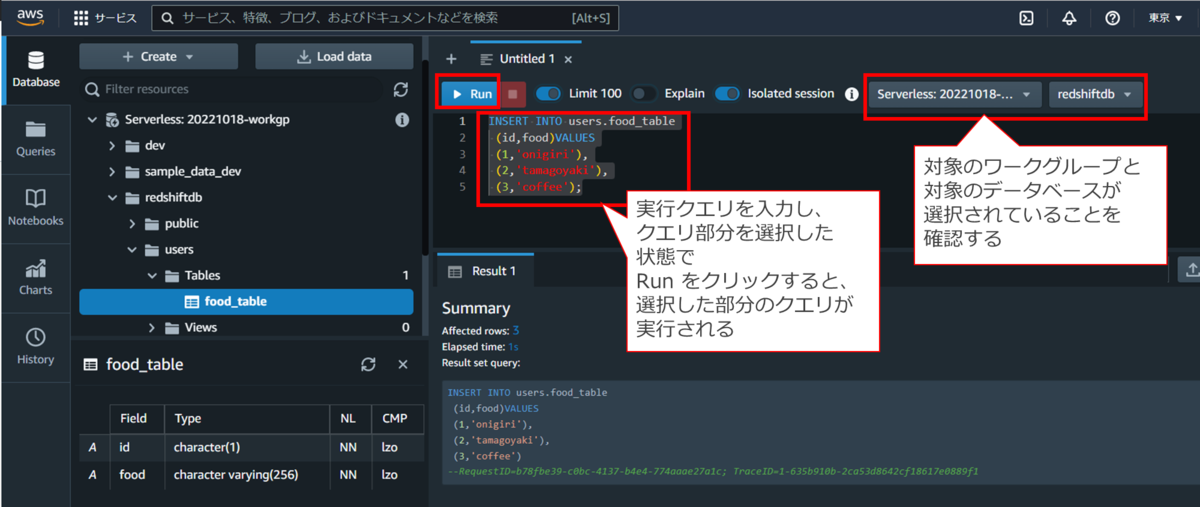Screen dimensions: 1200x507
Task: Close the Untitled 1 tab
Action: click(x=569, y=59)
